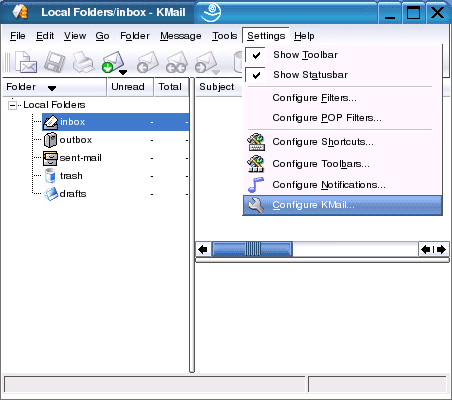The image size is (452, 400).
Task: Open the Go menu
Action: tap(102, 36)
